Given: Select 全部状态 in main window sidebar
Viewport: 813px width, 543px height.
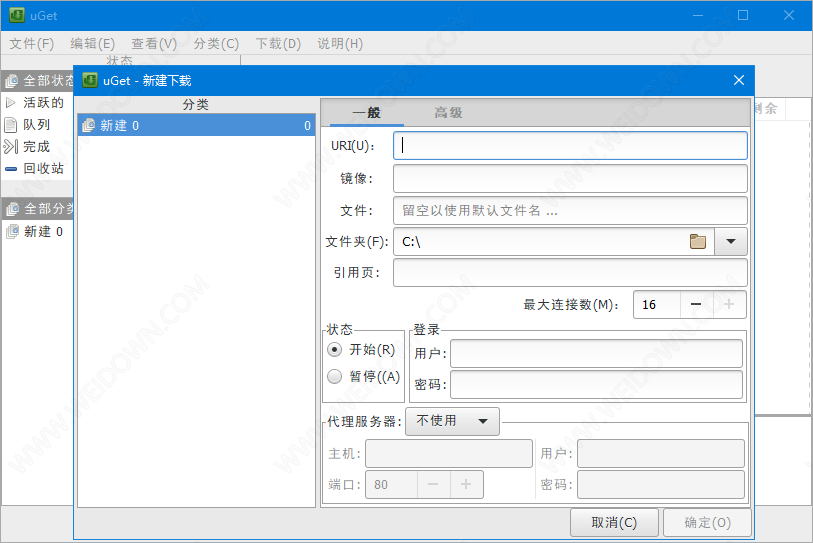Looking at the screenshot, I should (37, 81).
